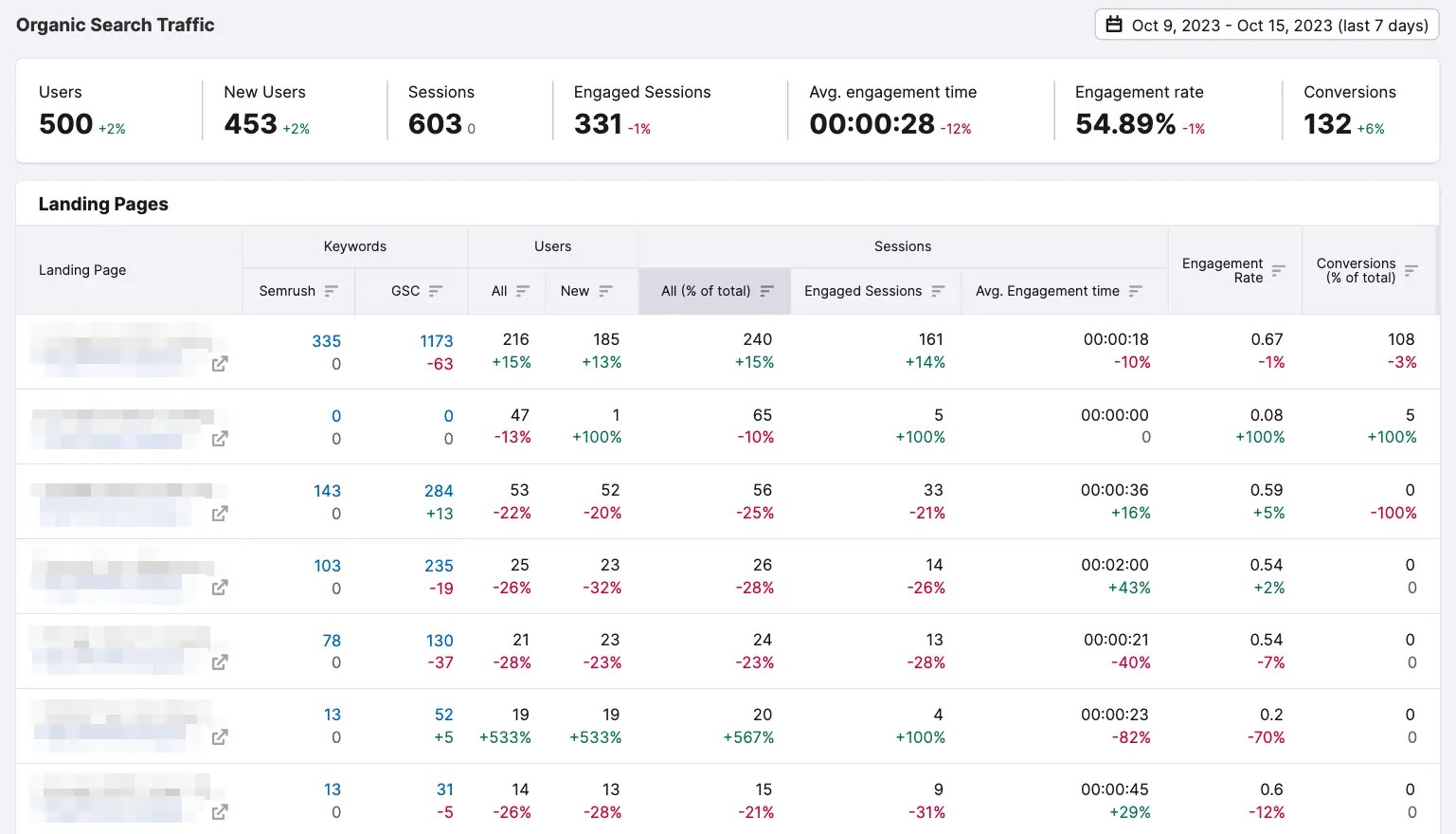The height and width of the screenshot is (834, 1456).
Task: Open the first landing page via external link icon
Action: 219,364
